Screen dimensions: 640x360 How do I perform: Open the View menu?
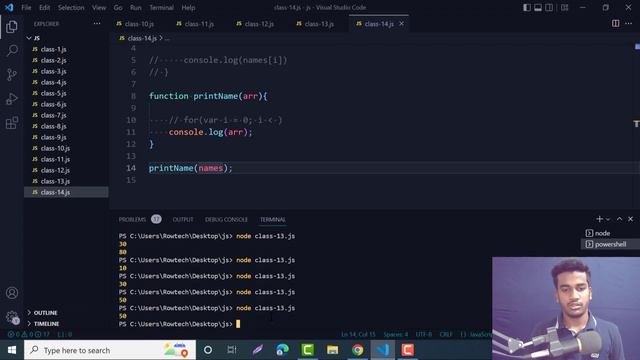pyautogui.click(x=99, y=7)
